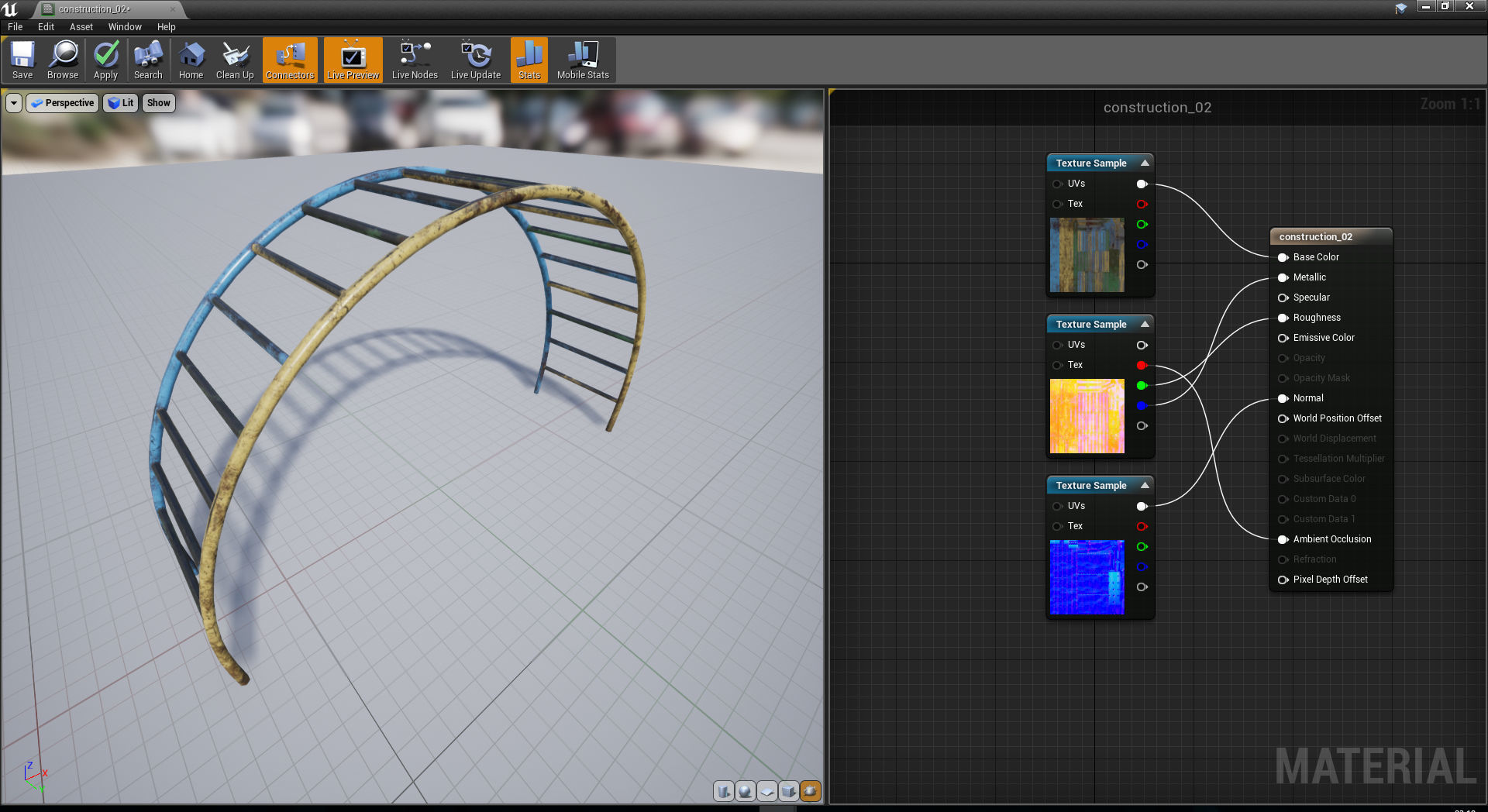Open the Help menu

(x=167, y=26)
